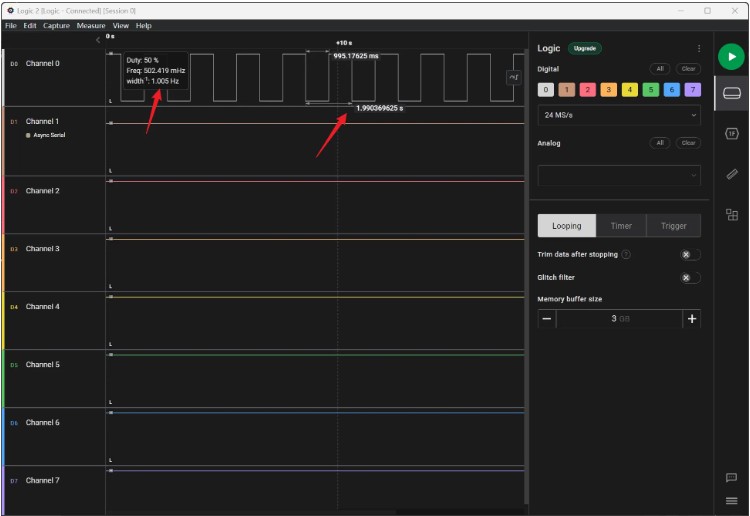
Task: Open the hamburger menu at bottom right
Action: tap(731, 500)
